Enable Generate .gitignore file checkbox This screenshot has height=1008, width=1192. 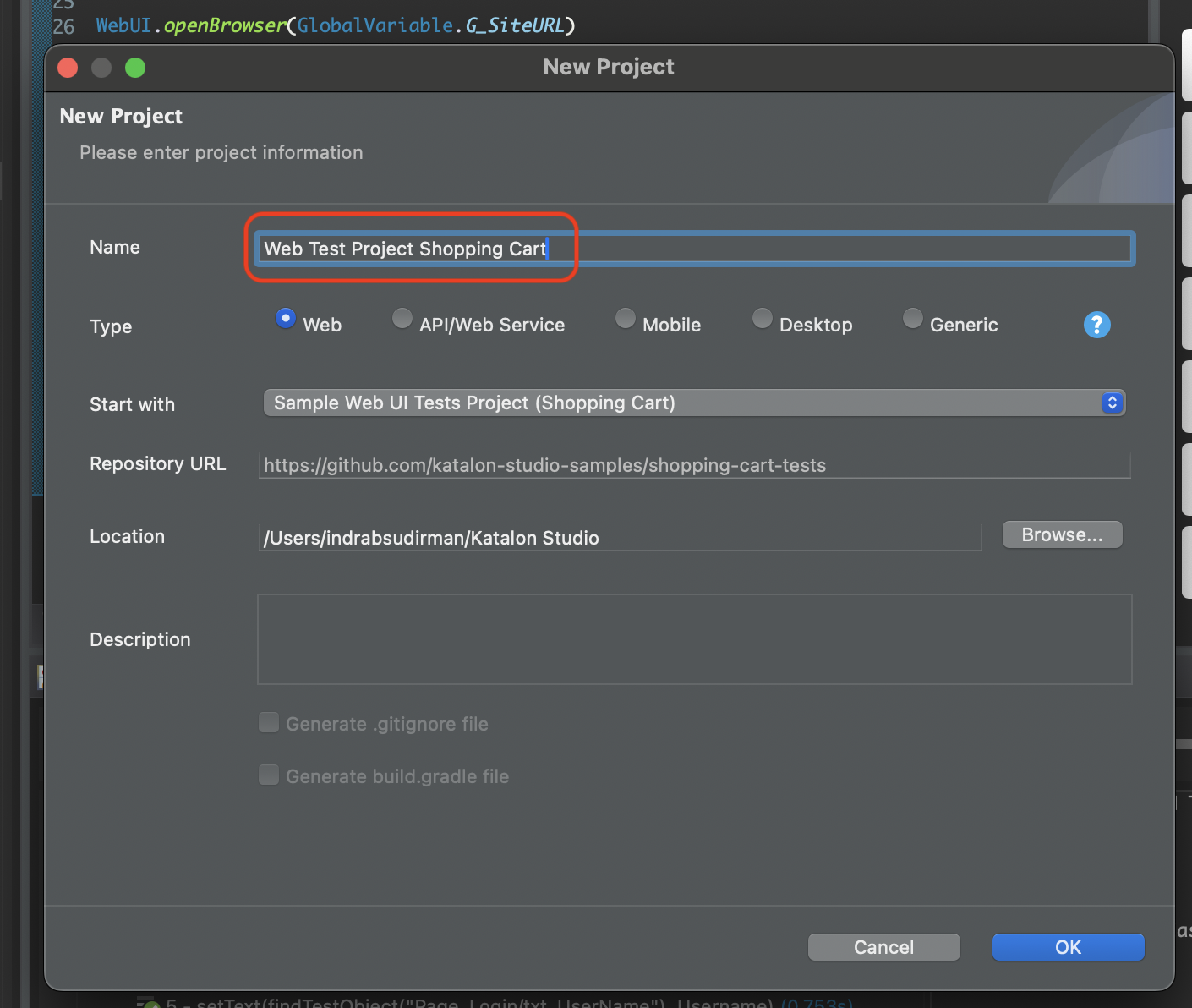[269, 723]
